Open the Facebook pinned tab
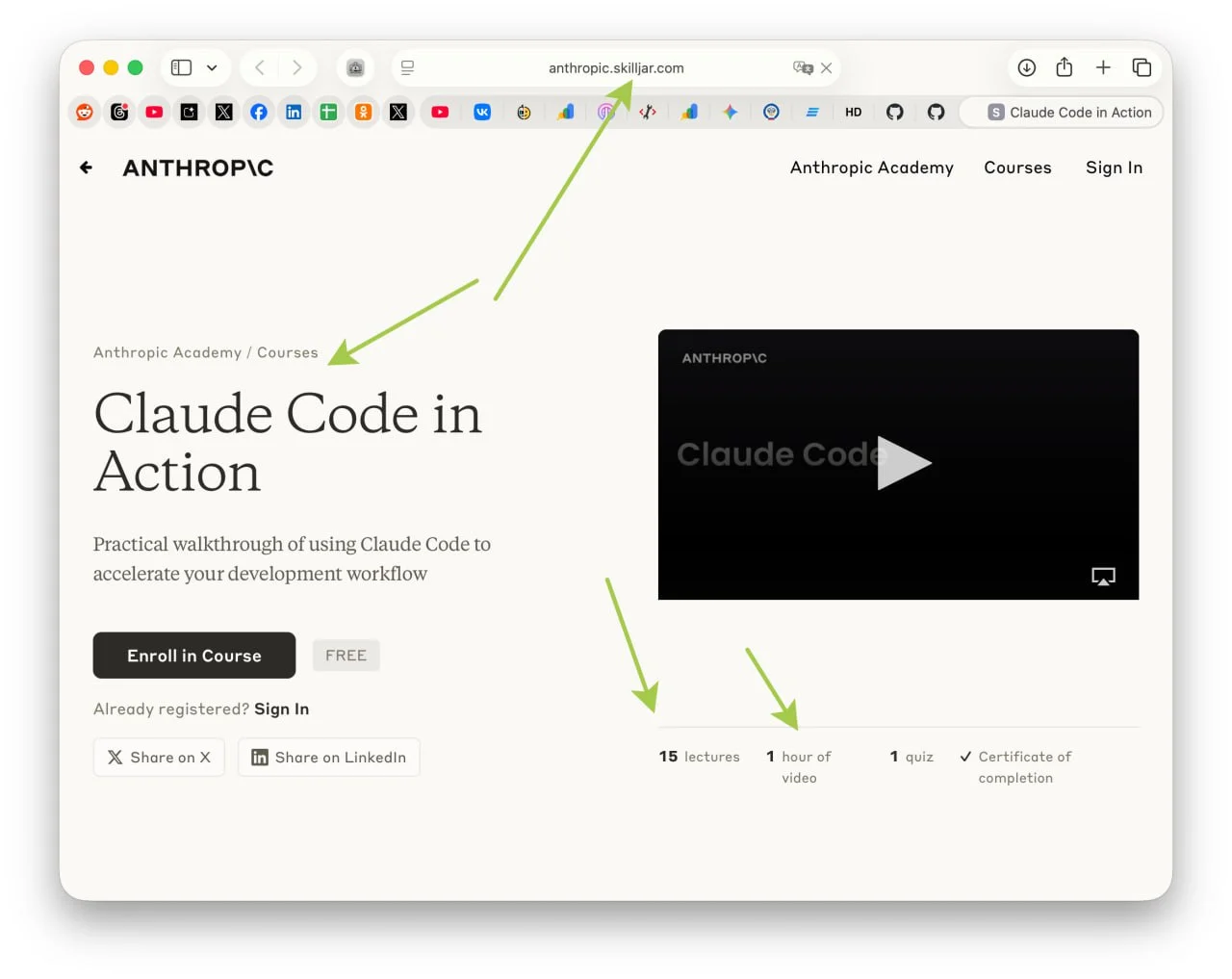This screenshot has height=979, width=1232. tap(259, 112)
